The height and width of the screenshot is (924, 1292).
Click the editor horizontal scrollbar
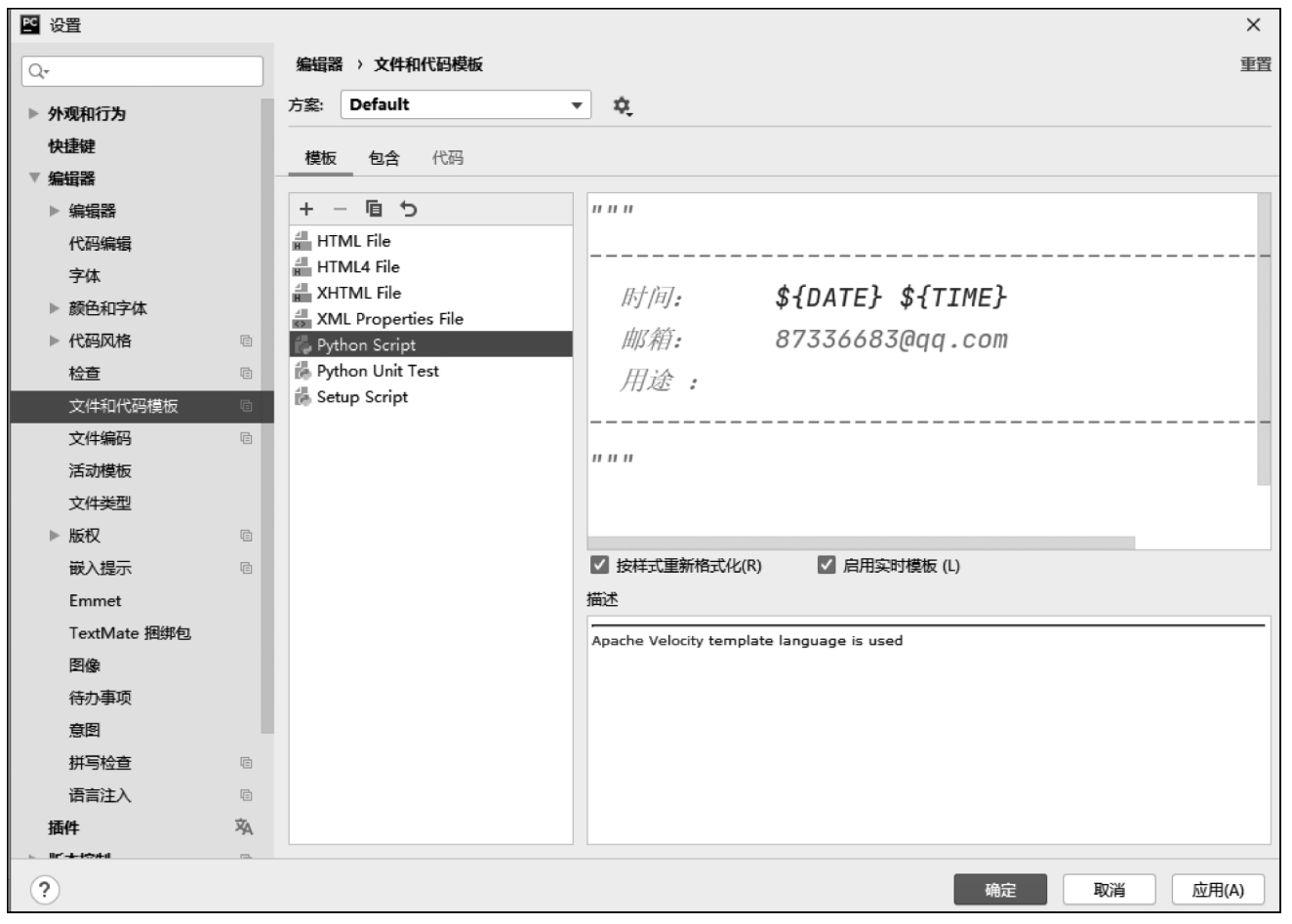click(861, 542)
